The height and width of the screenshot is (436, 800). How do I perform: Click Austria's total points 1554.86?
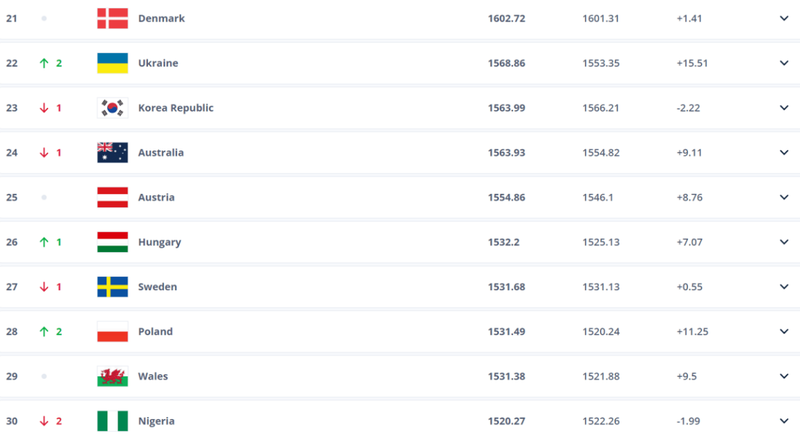pyautogui.click(x=508, y=197)
